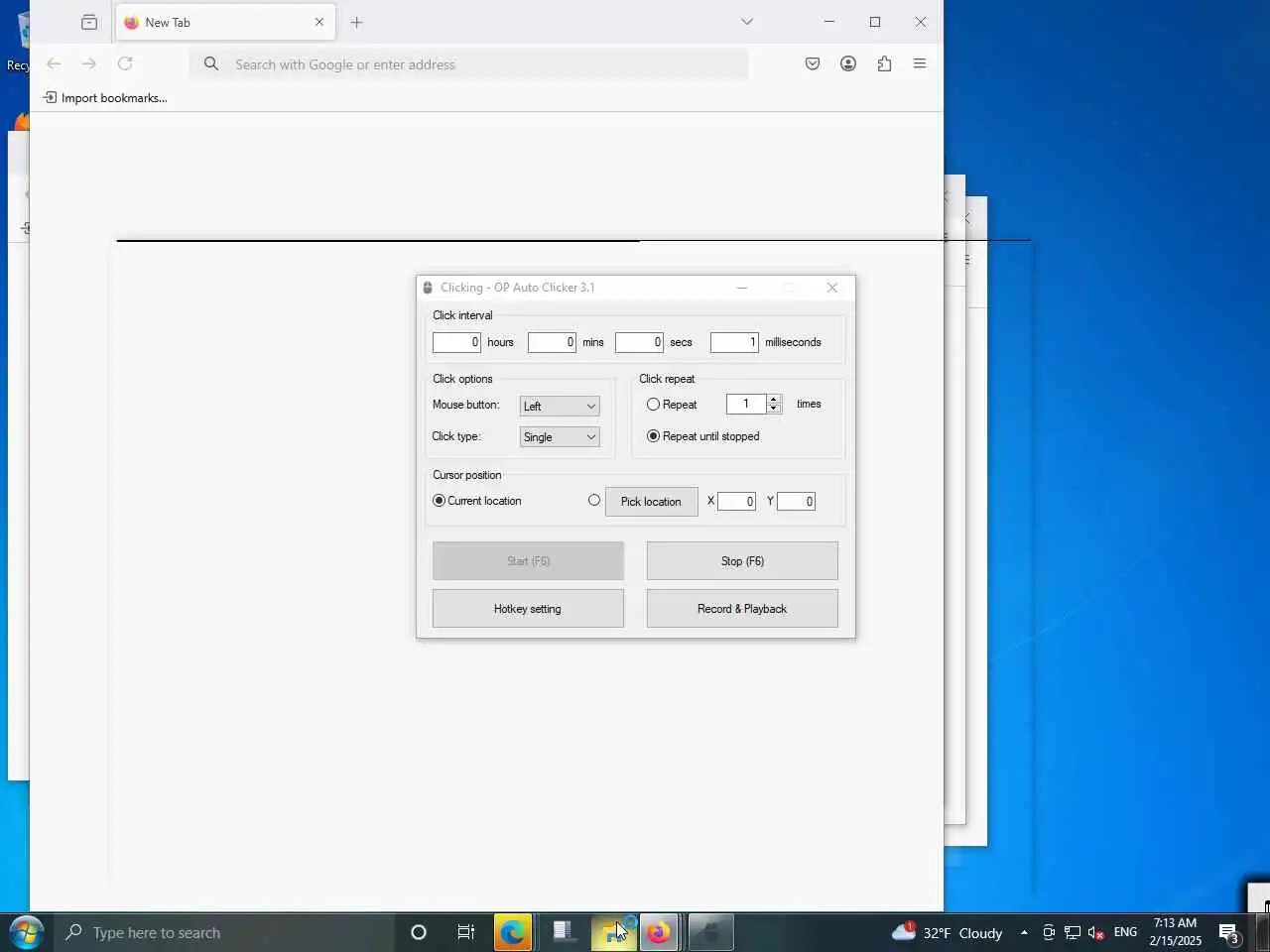1270x952 pixels.
Task: Click the Type here to search box
Action: pos(223,932)
